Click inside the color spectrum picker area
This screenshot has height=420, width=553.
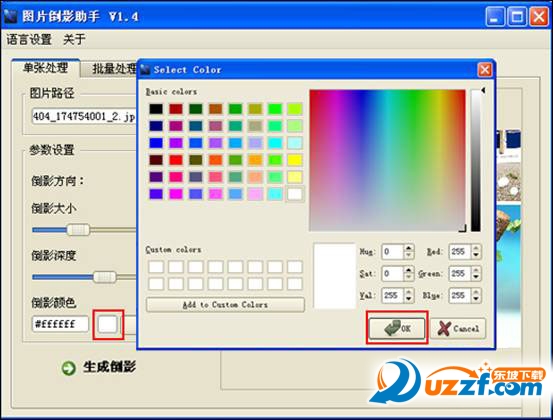click(x=387, y=160)
